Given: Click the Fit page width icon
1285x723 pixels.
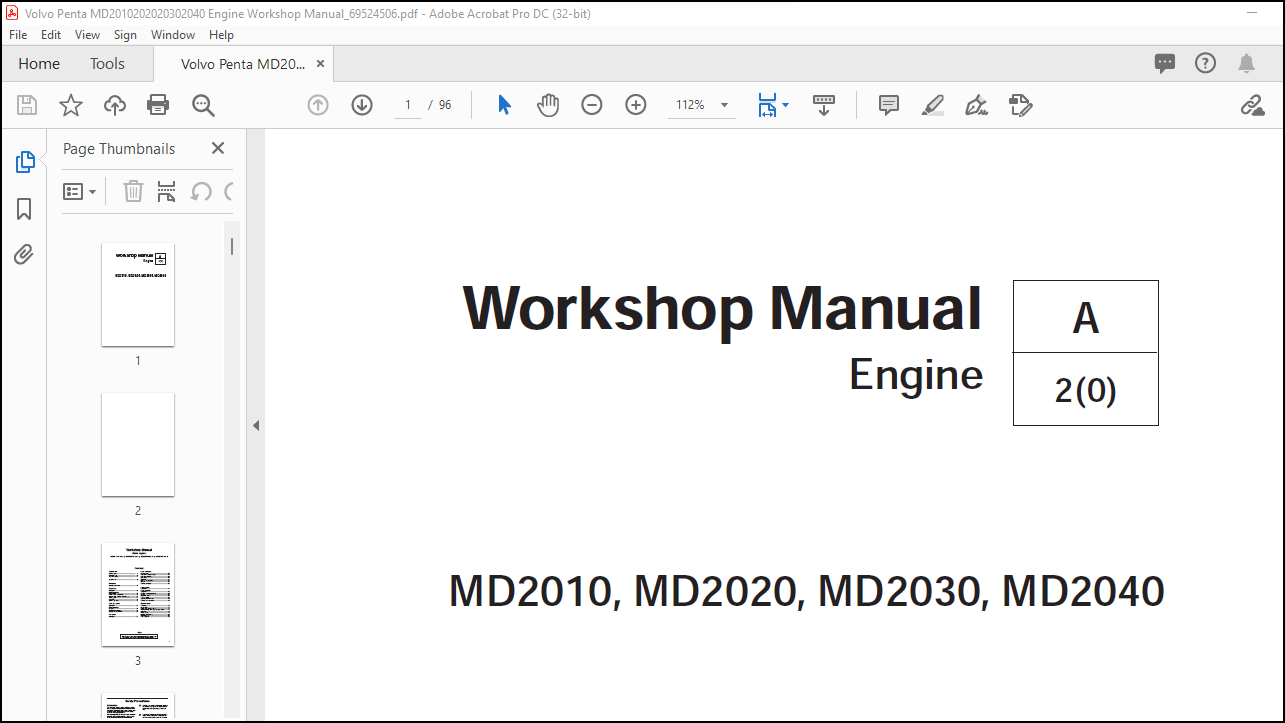Looking at the screenshot, I should pos(767,105).
